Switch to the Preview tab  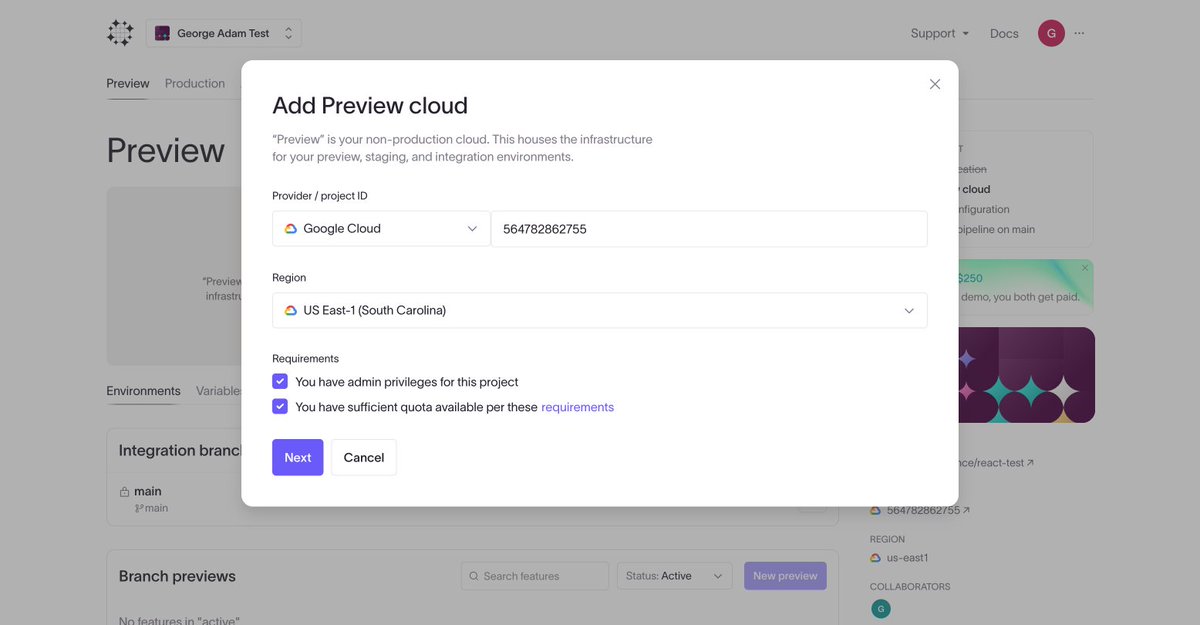128,83
